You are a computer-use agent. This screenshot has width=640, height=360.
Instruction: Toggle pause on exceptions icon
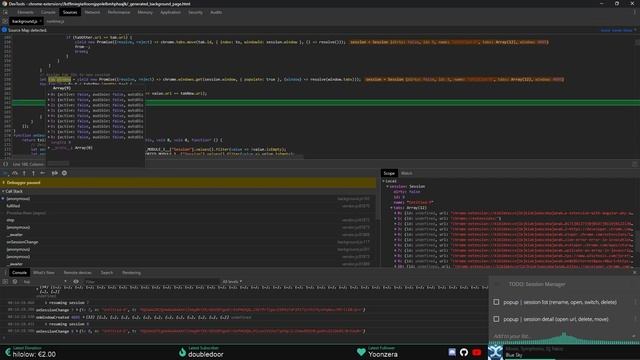pos(64,173)
